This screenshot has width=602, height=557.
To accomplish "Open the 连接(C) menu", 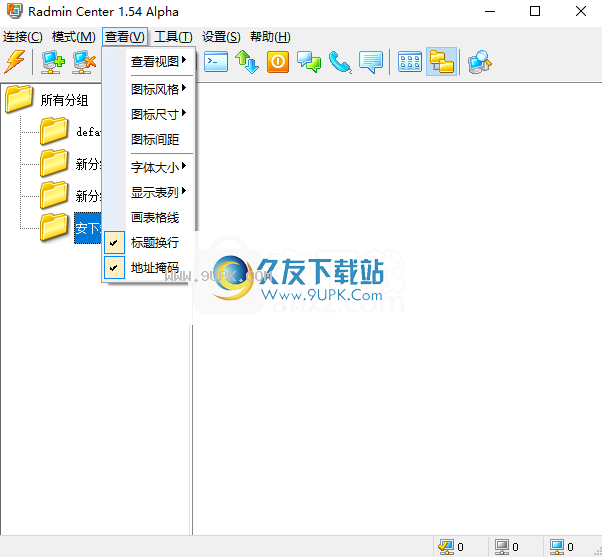I will click(x=23, y=37).
